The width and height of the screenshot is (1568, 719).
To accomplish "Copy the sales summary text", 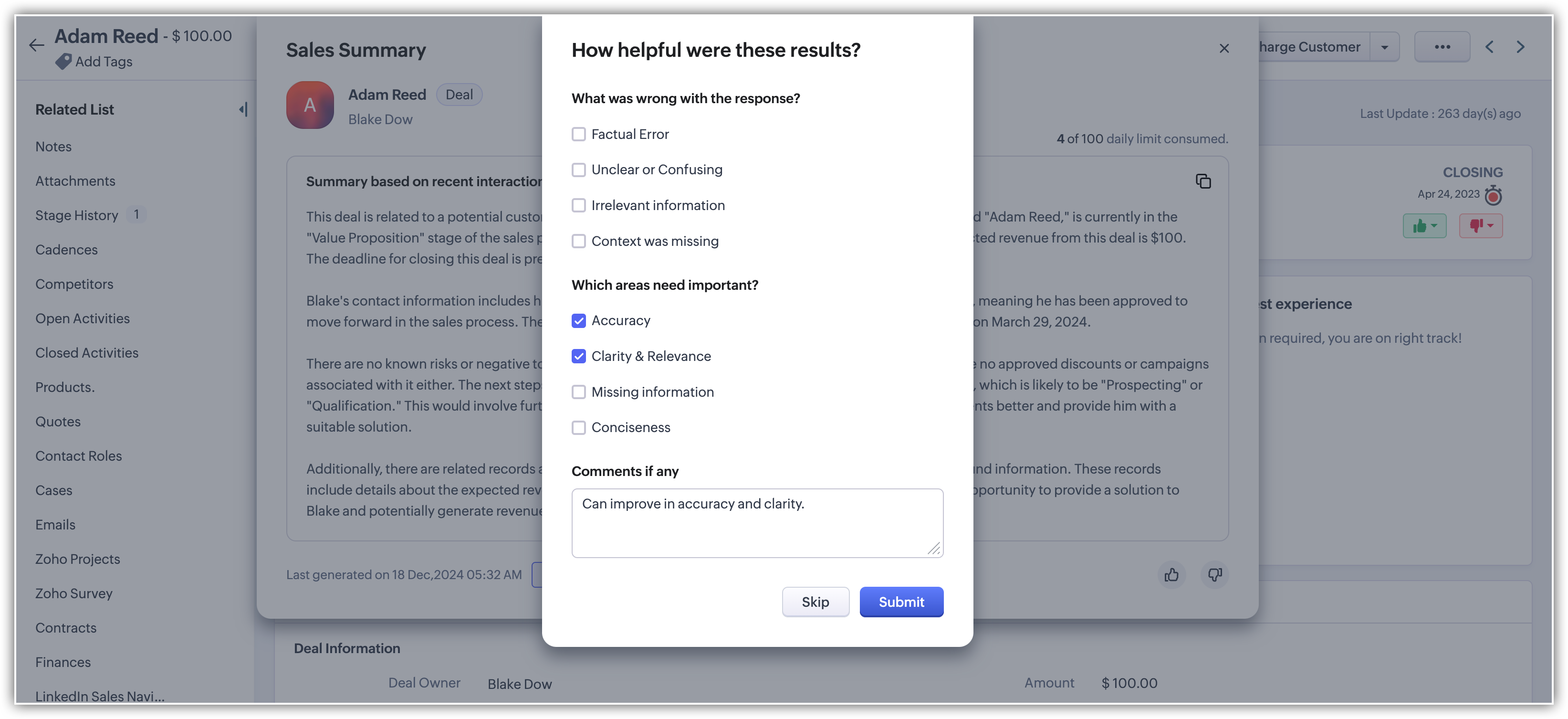I will click(1203, 181).
